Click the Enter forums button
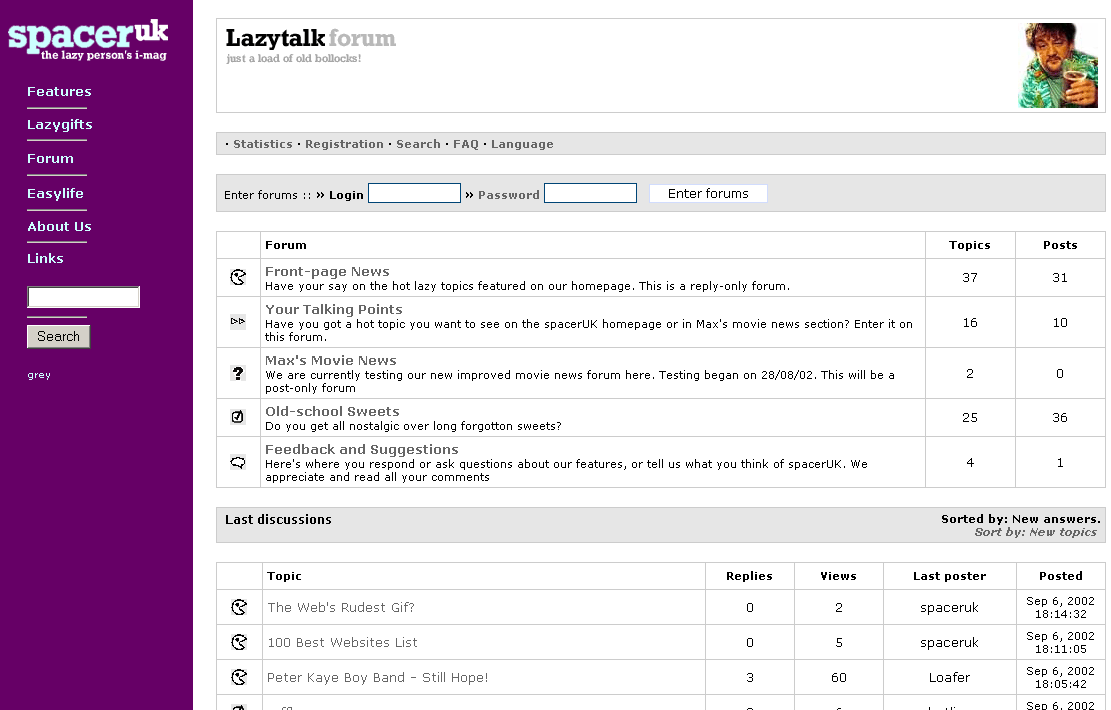The image size is (1111, 710). point(708,193)
